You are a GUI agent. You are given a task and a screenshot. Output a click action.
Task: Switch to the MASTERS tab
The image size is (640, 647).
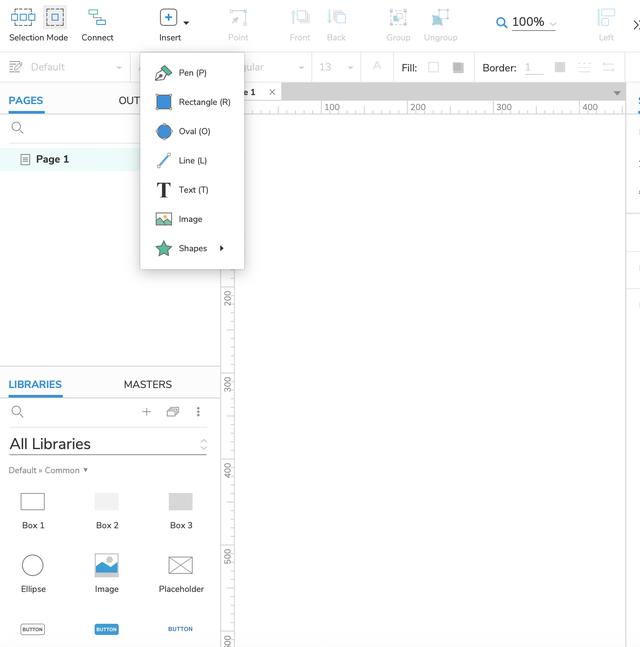(x=148, y=385)
